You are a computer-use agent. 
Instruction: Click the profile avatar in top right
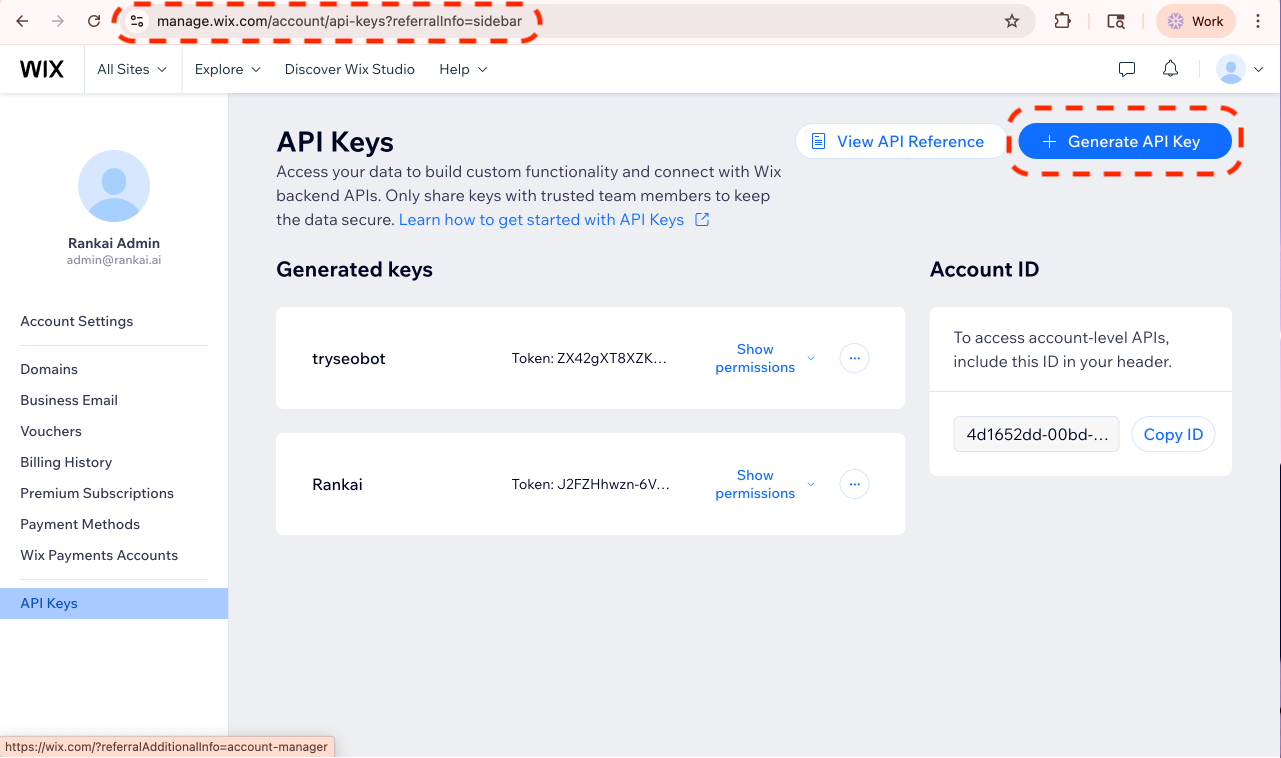(x=1229, y=69)
